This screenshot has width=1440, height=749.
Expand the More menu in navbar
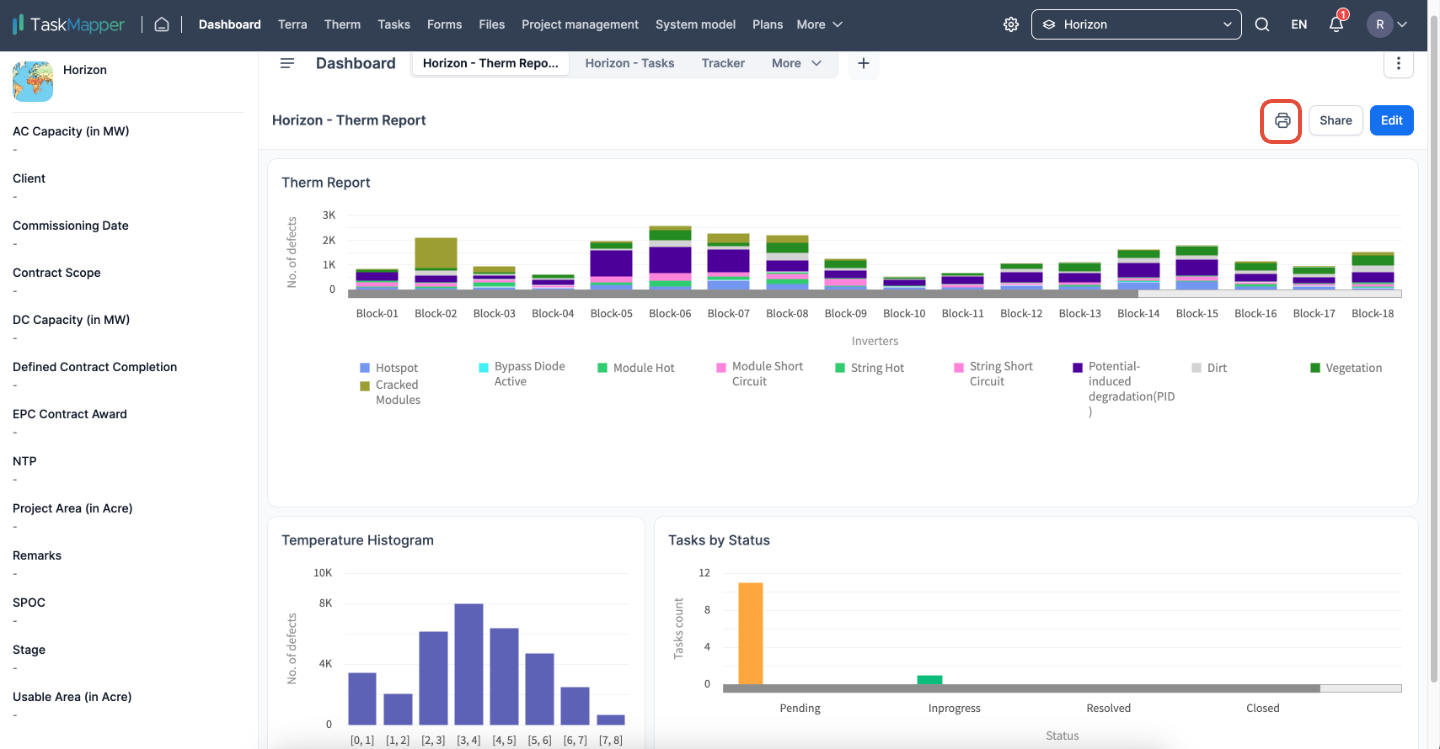820,24
